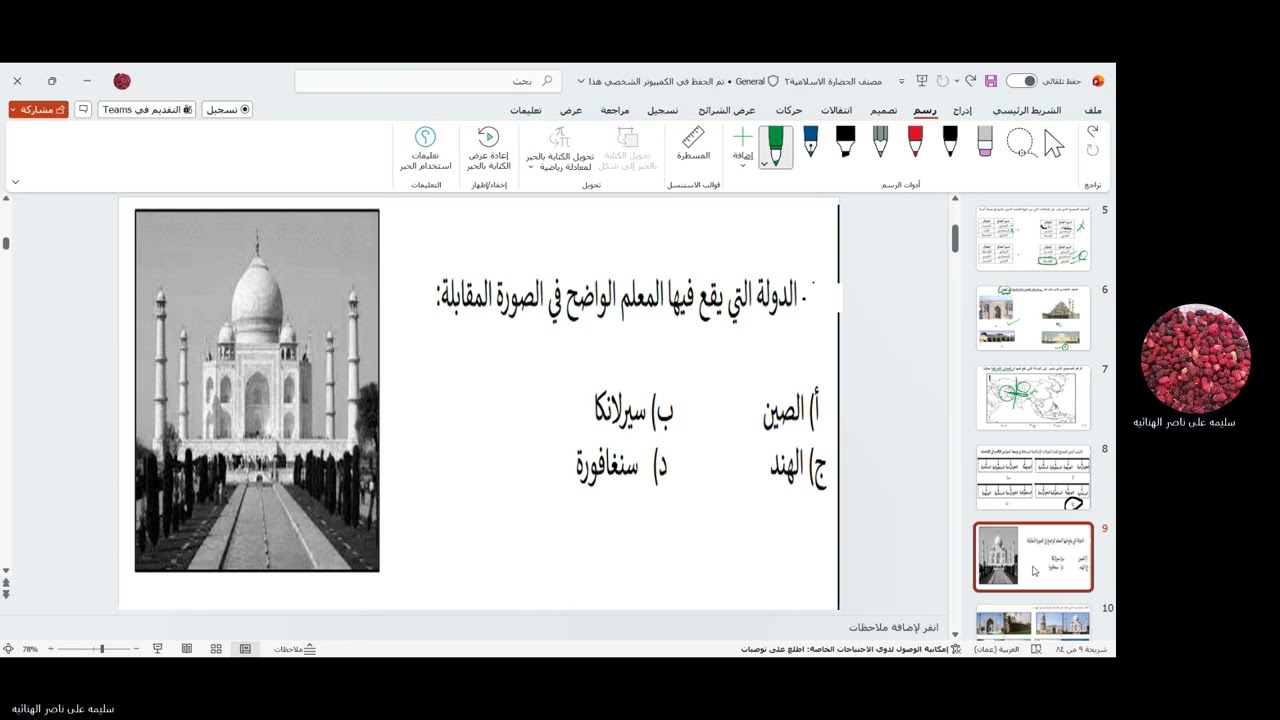Image resolution: width=1280 pixels, height=720 pixels.
Task: Click the Redo arrow in the Draw ribbon
Action: click(x=1093, y=151)
